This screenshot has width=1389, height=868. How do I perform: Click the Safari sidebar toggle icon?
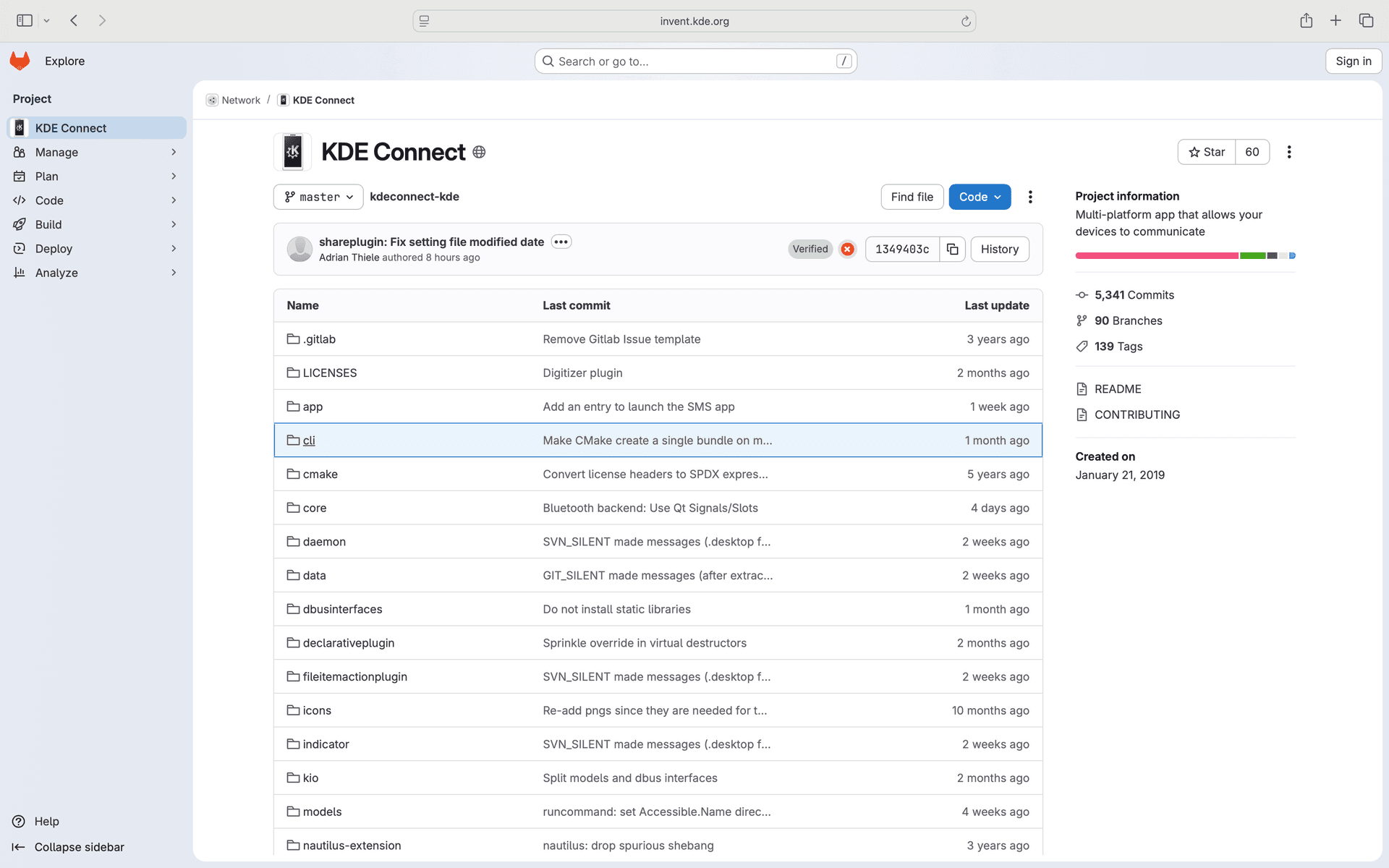[x=25, y=20]
